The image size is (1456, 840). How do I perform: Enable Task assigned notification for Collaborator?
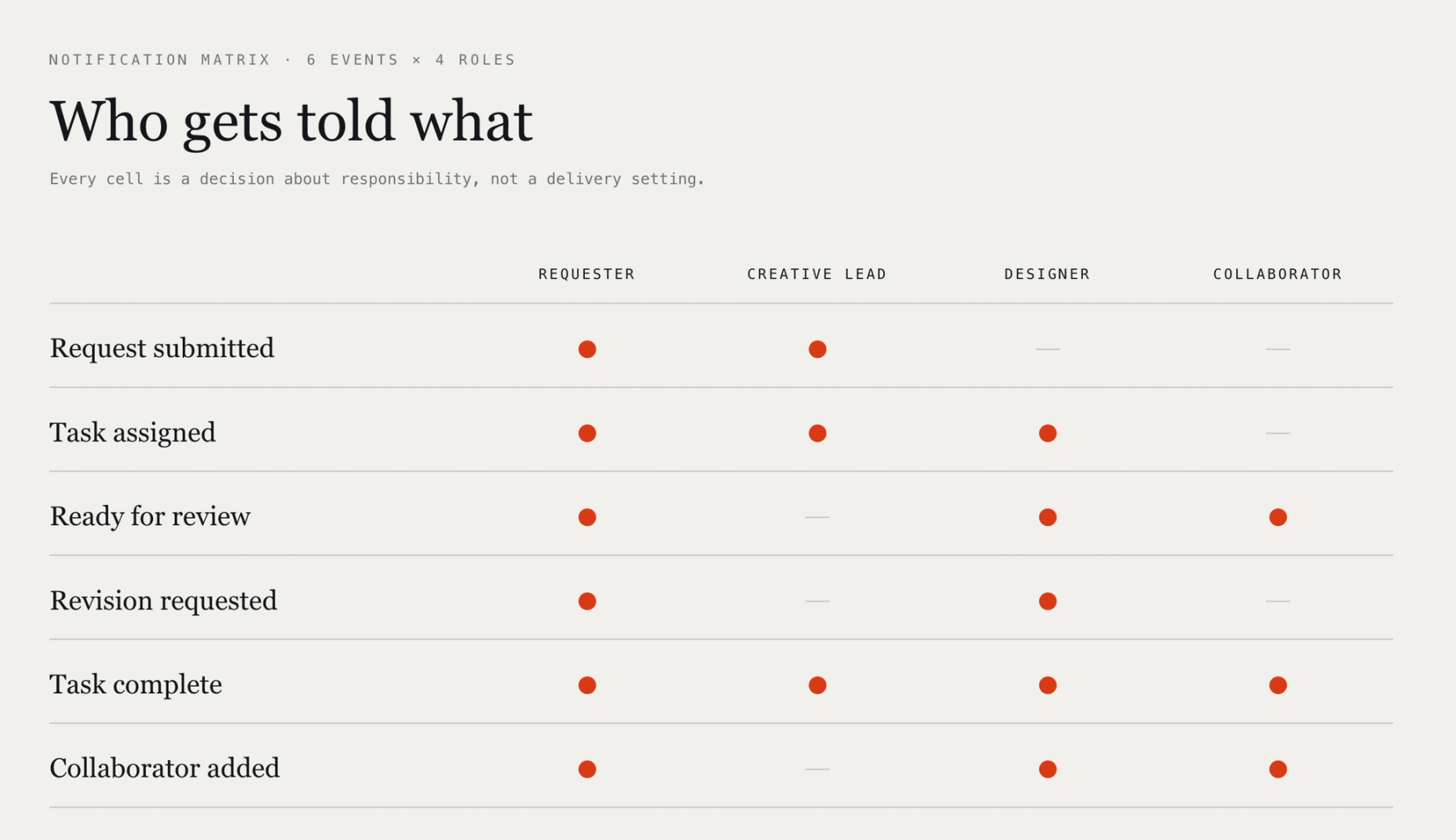1277,433
